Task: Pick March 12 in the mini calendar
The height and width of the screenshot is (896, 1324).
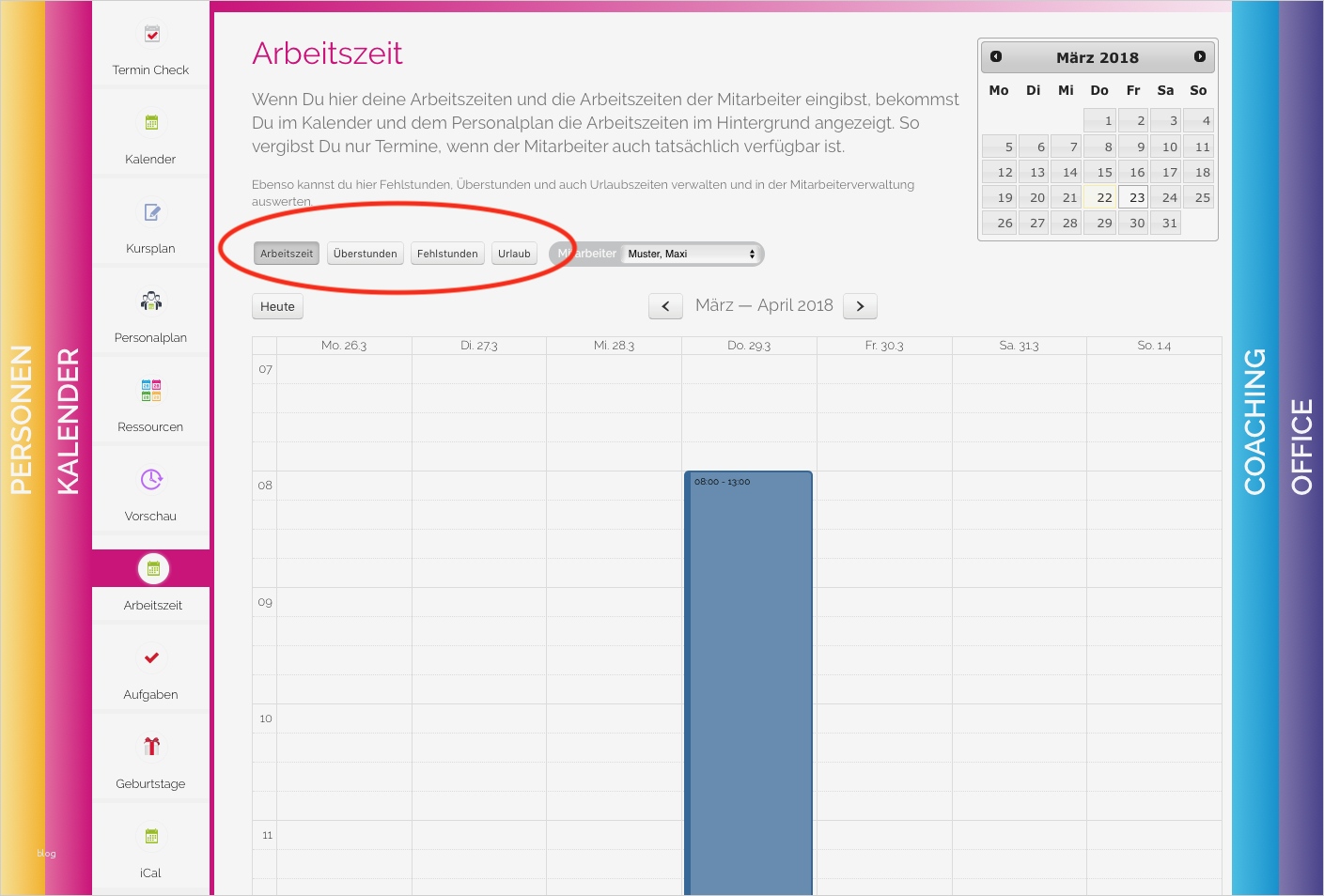Action: (1001, 172)
